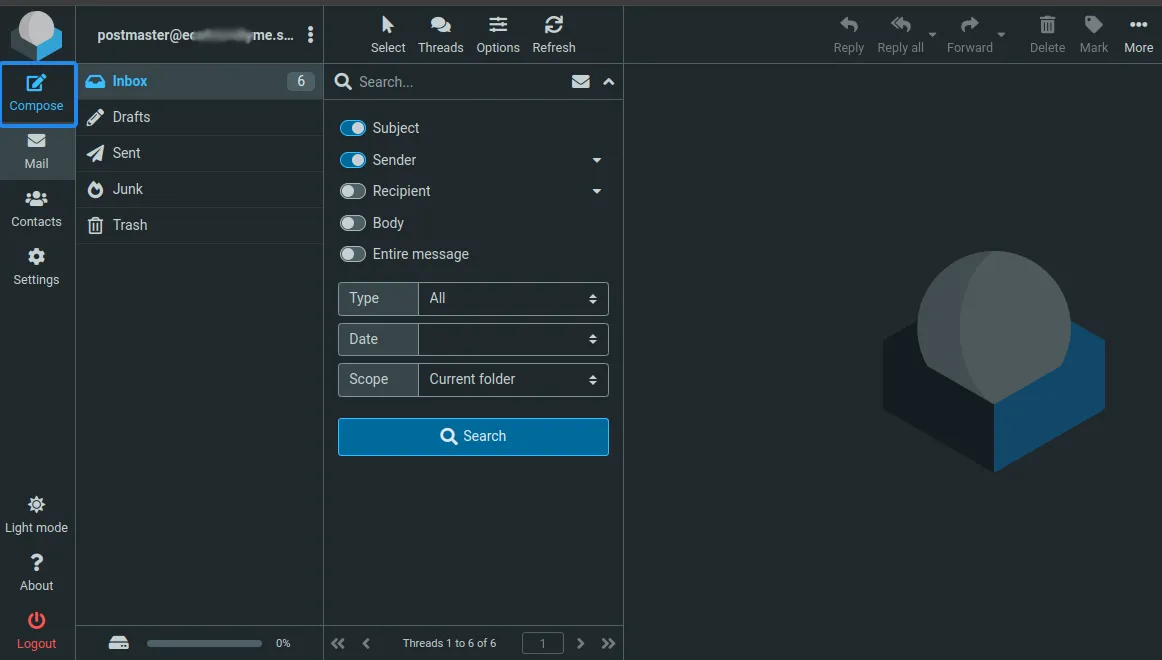
Task: Open the Junk folder
Action: tap(200, 189)
